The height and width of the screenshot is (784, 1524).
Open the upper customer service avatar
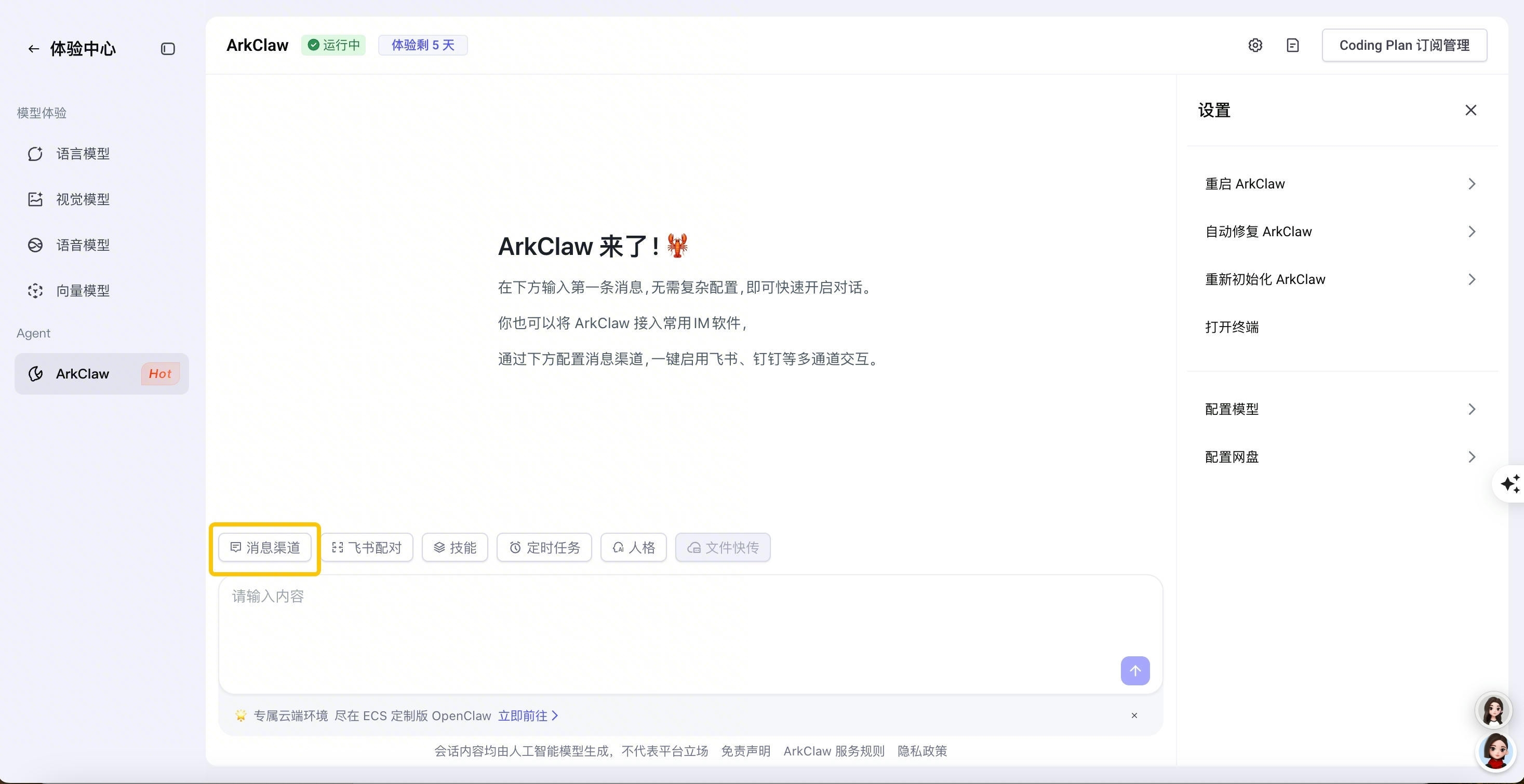[x=1493, y=710]
